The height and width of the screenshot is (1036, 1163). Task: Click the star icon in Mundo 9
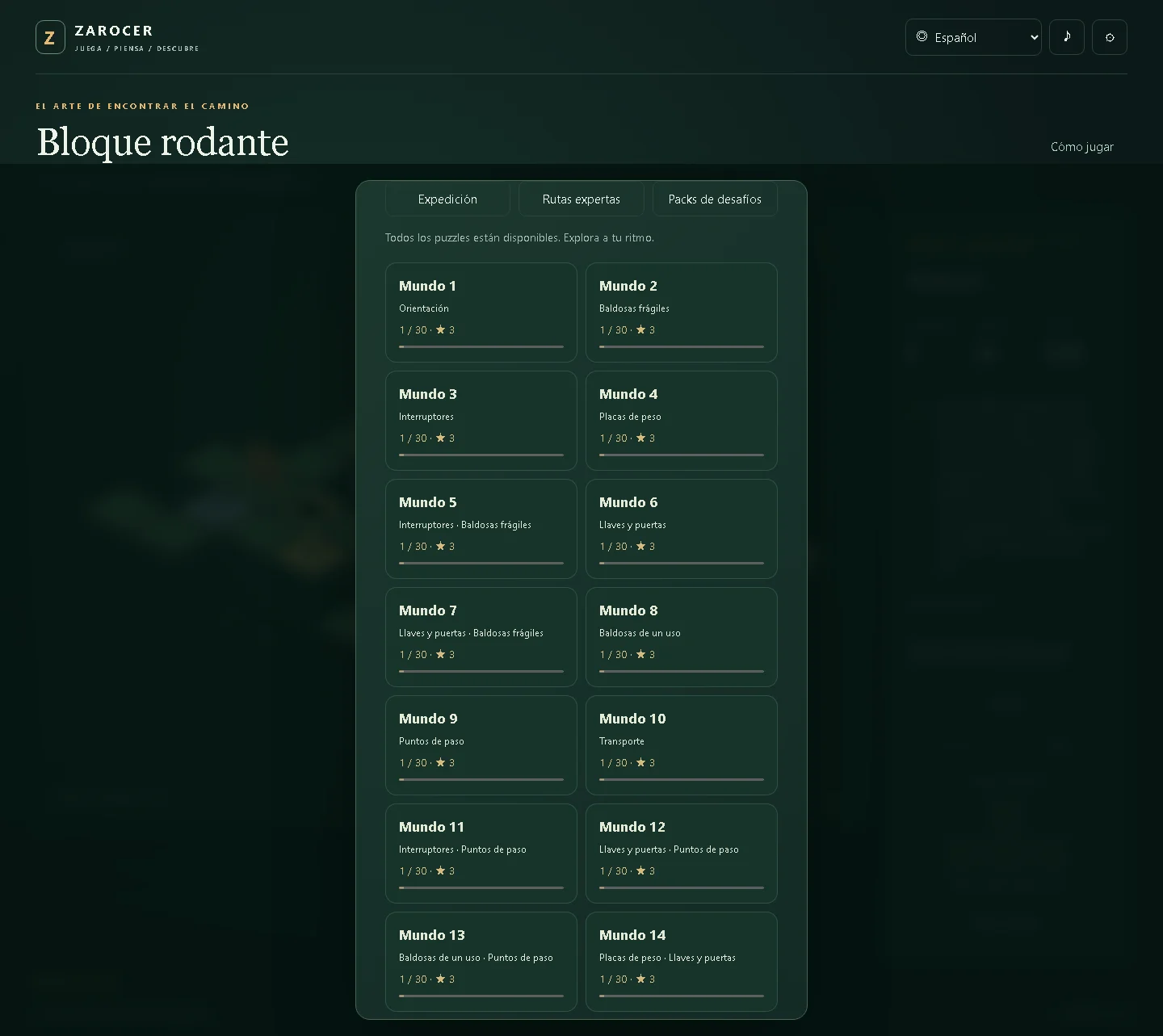pyautogui.click(x=440, y=762)
